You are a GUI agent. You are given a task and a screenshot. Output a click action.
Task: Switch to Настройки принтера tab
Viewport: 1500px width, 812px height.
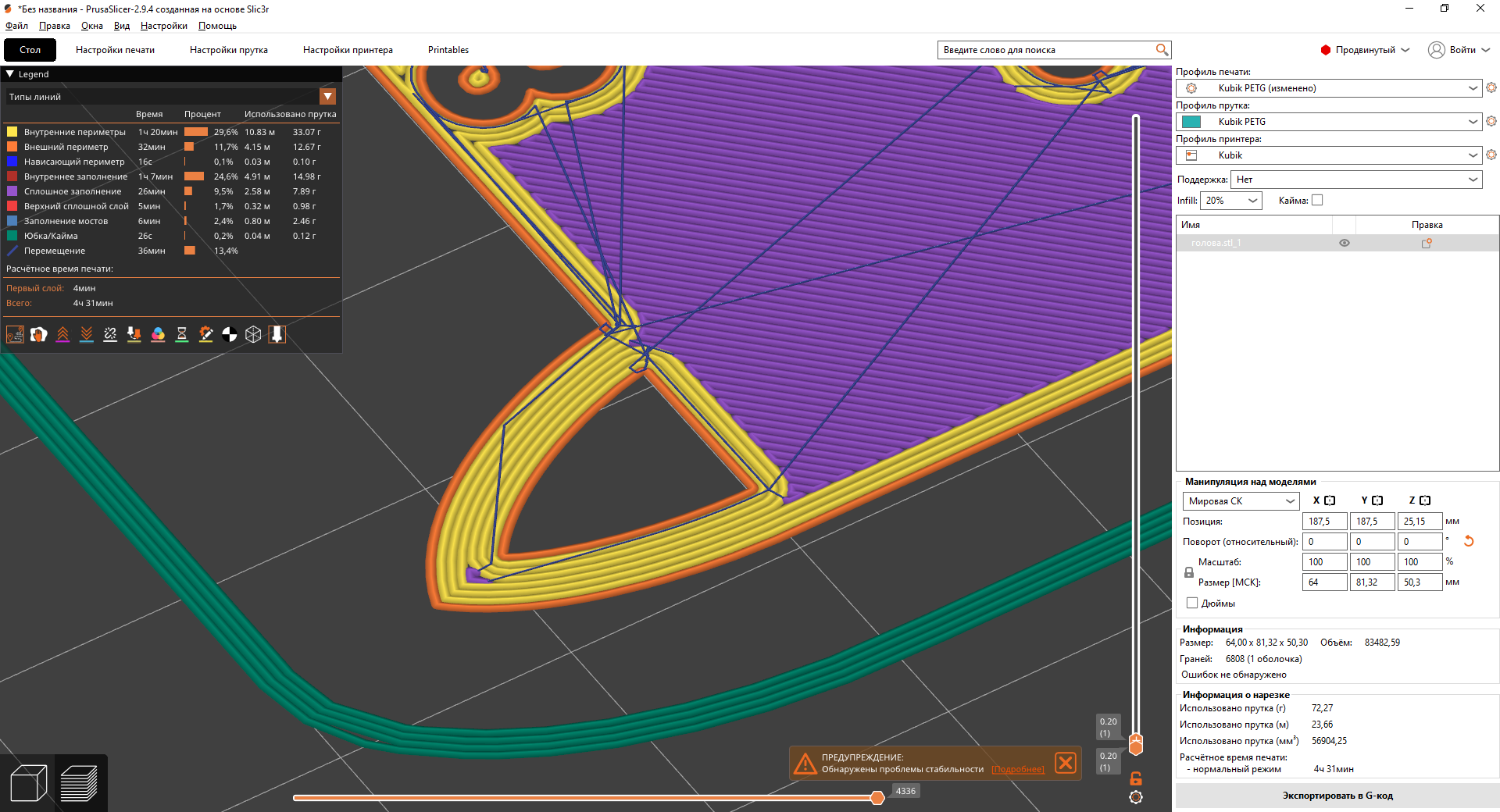348,50
